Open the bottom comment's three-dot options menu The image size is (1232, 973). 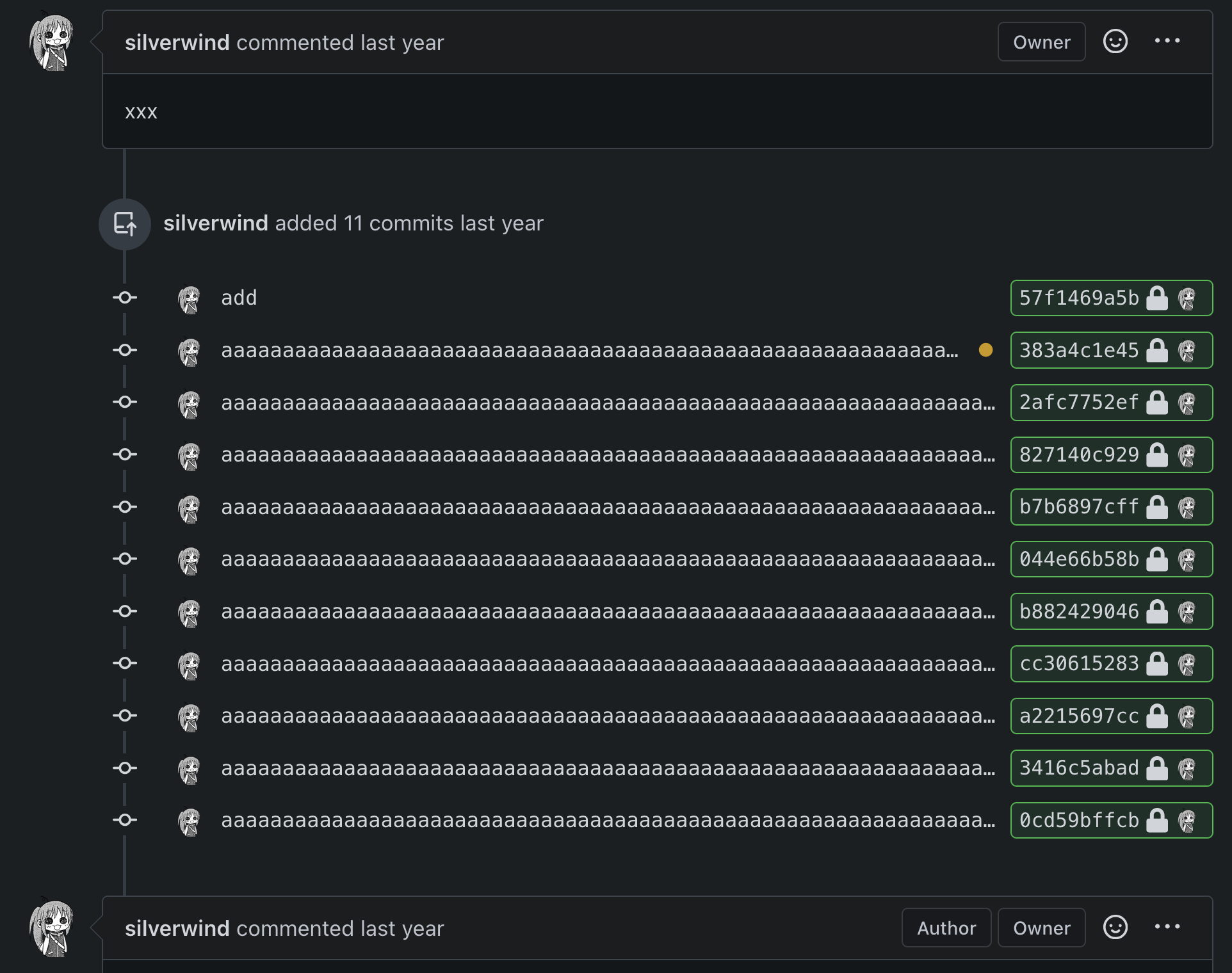pyautogui.click(x=1167, y=928)
